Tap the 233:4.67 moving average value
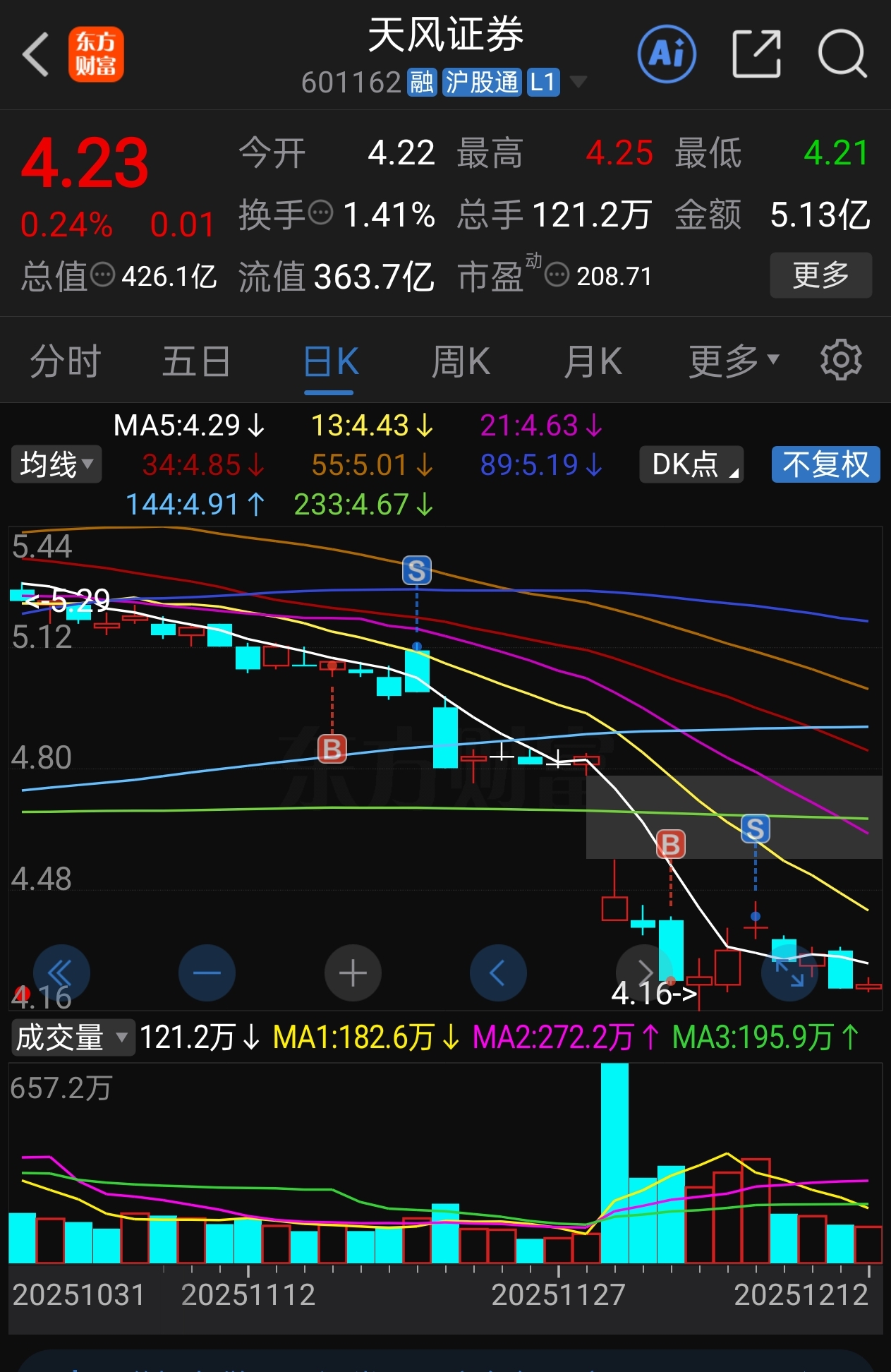This screenshot has height=1372, width=891. 364,504
